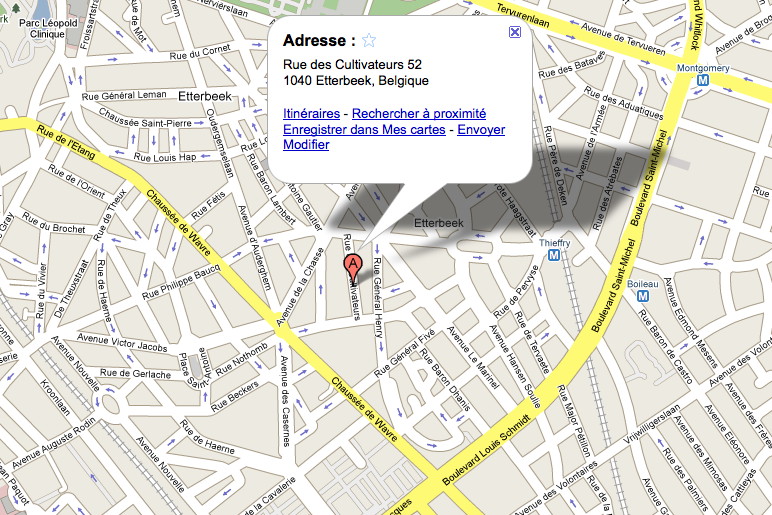772x515 pixels.
Task: Click the Rue Louis Hap label
Action: 165,157
